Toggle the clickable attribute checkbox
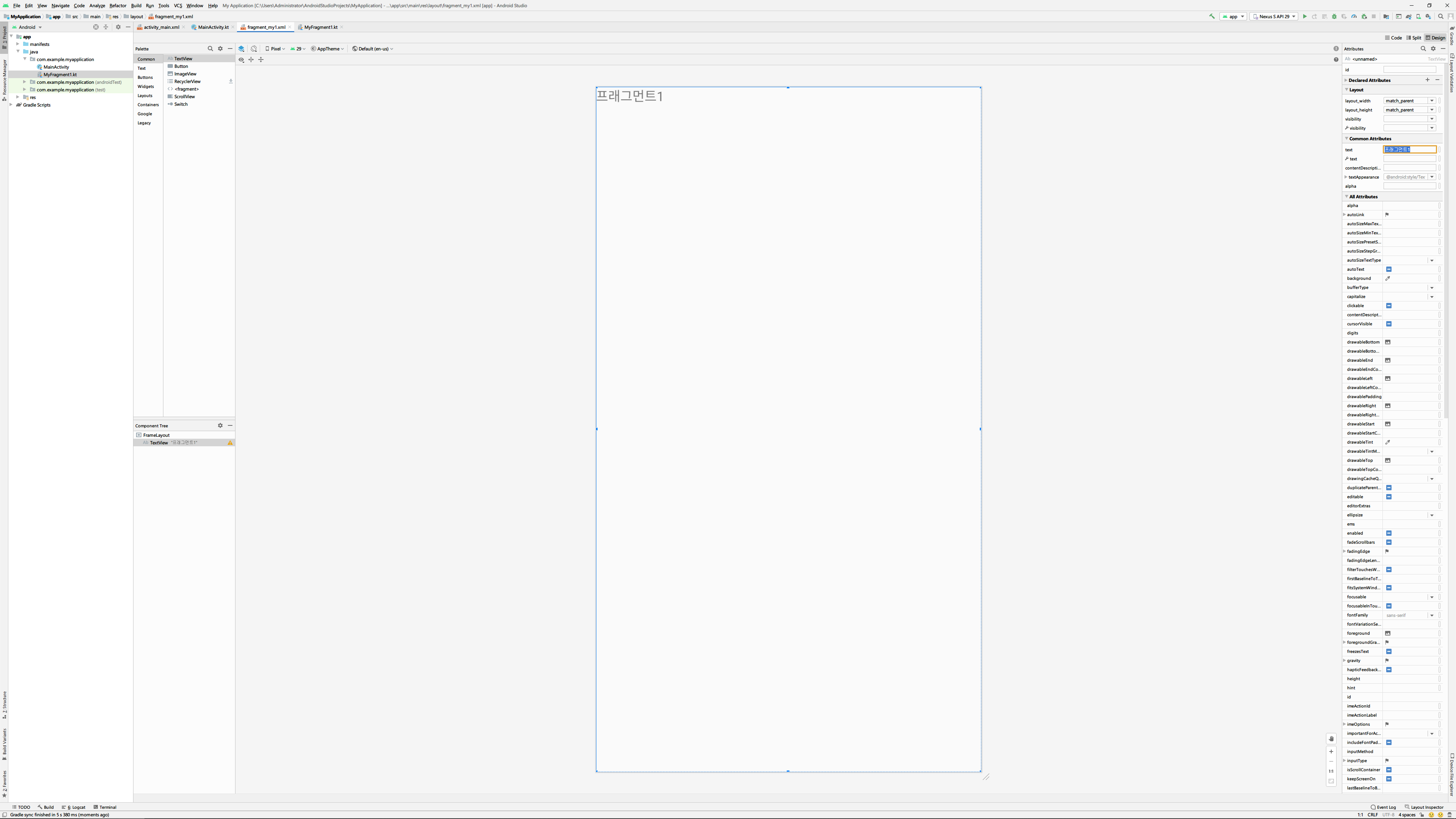The image size is (1456, 819). coord(1388,306)
